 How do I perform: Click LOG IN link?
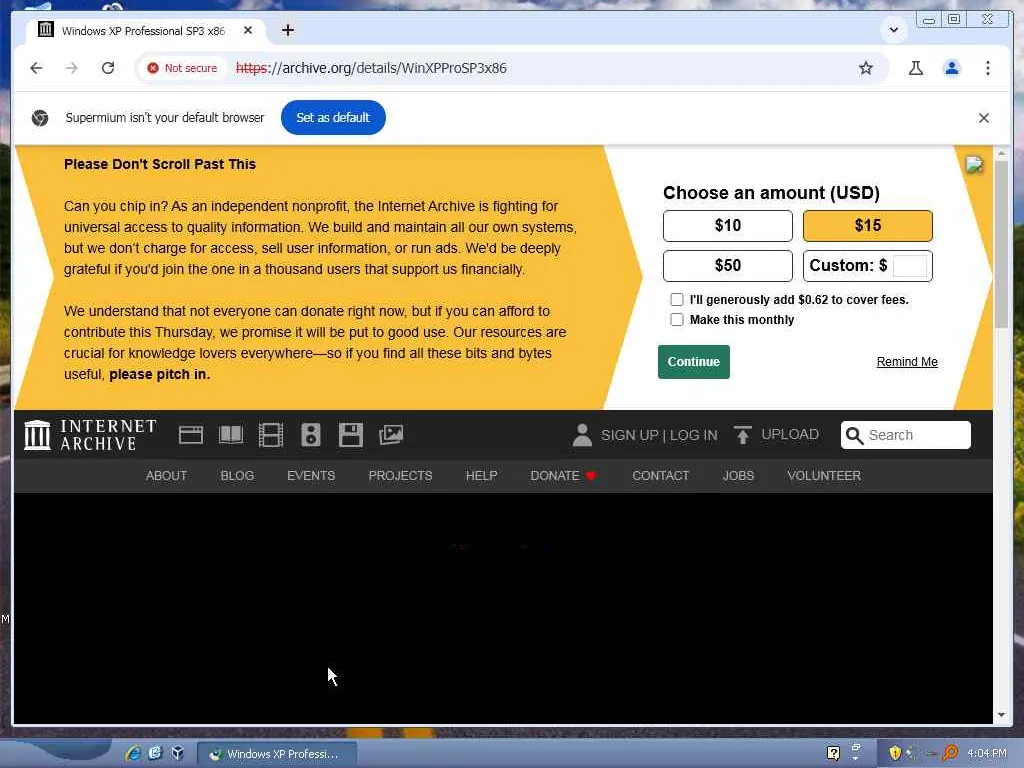694,435
